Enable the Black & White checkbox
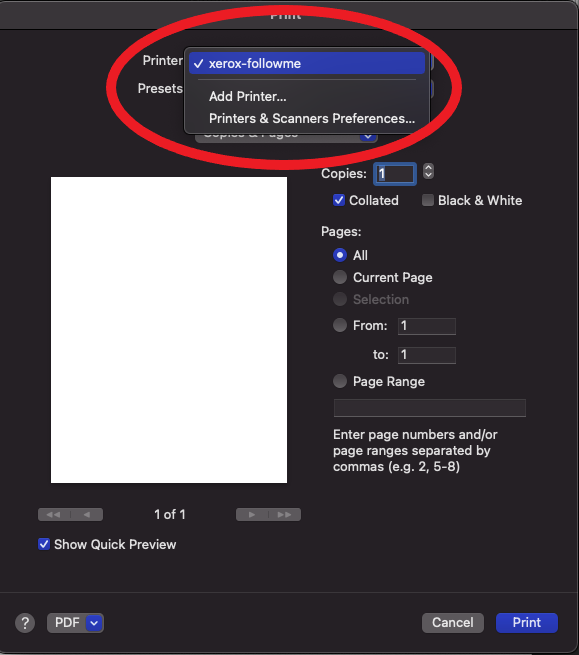This screenshot has height=655, width=579. click(x=428, y=201)
